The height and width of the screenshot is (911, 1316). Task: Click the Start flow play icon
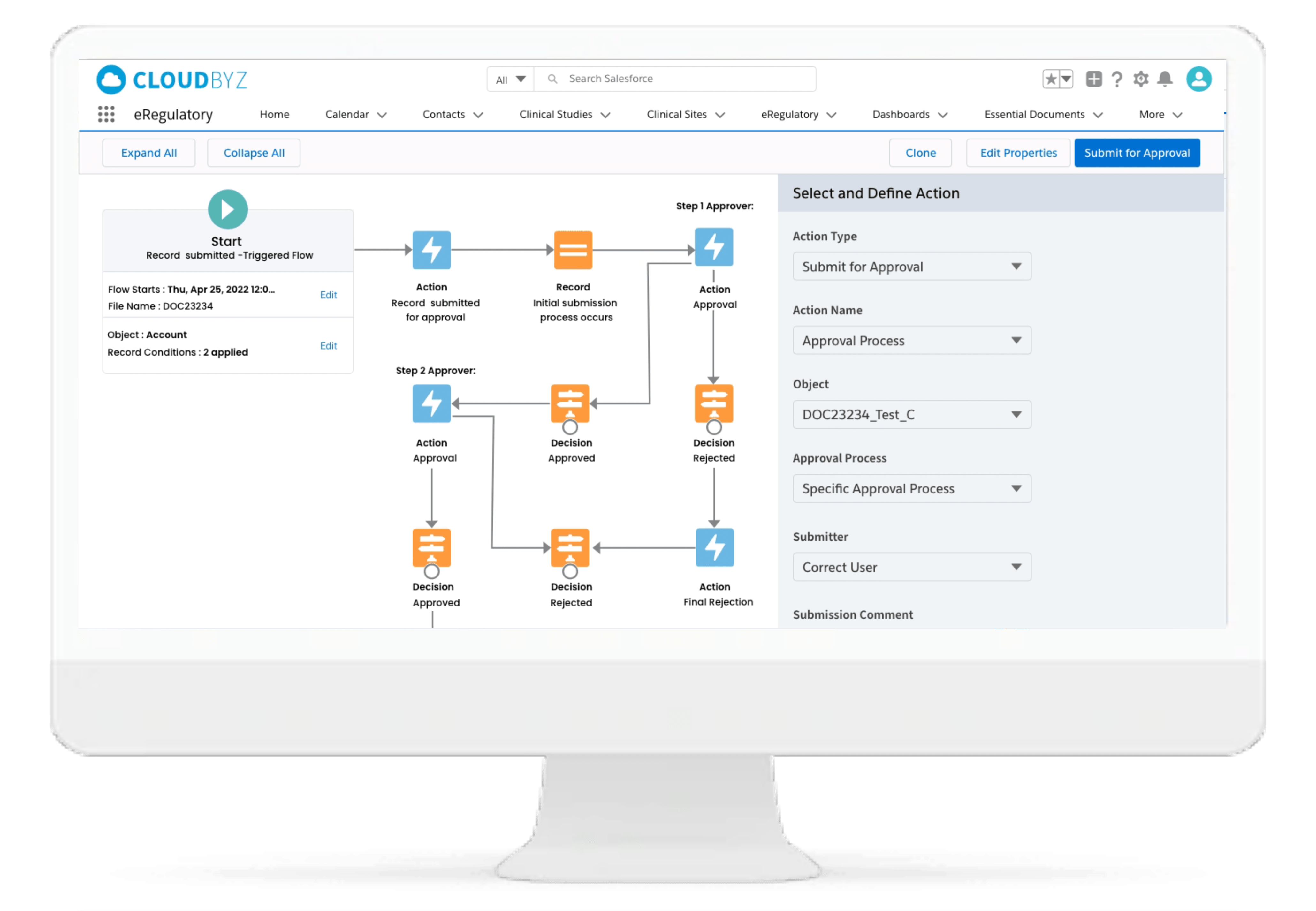(x=228, y=209)
